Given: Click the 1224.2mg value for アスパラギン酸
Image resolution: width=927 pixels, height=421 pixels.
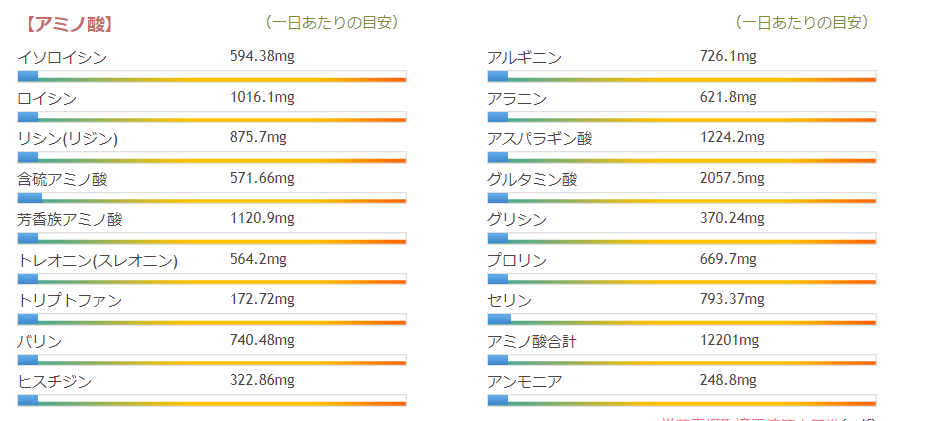Looking at the screenshot, I should pos(732,137).
